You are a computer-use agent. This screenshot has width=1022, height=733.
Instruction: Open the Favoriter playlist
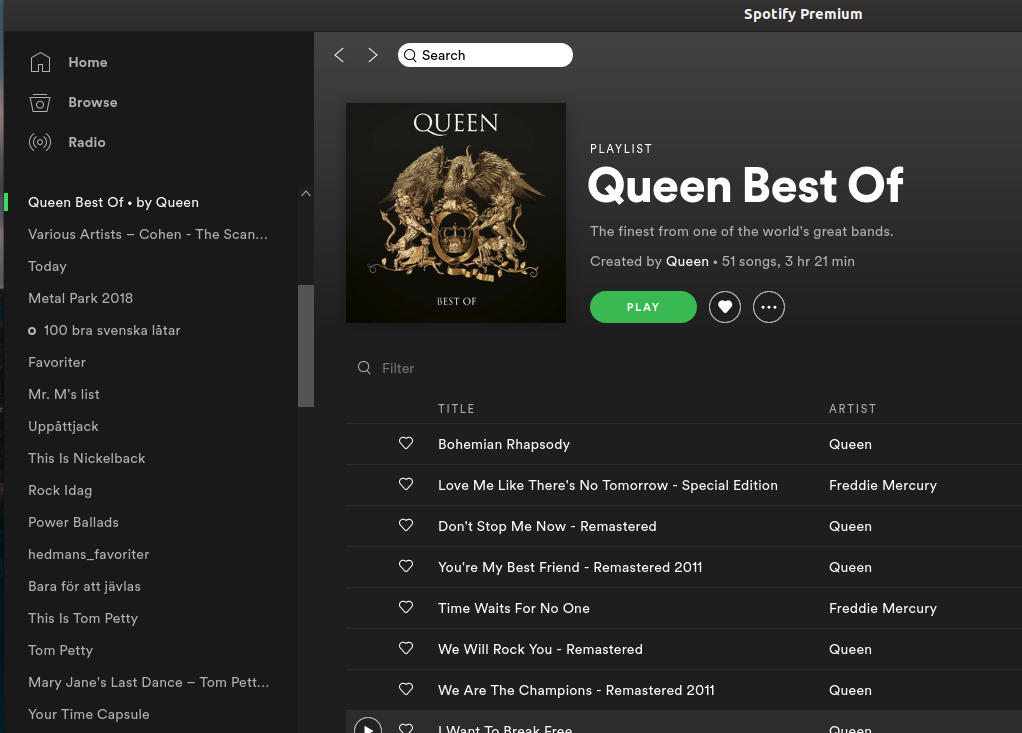click(x=57, y=362)
